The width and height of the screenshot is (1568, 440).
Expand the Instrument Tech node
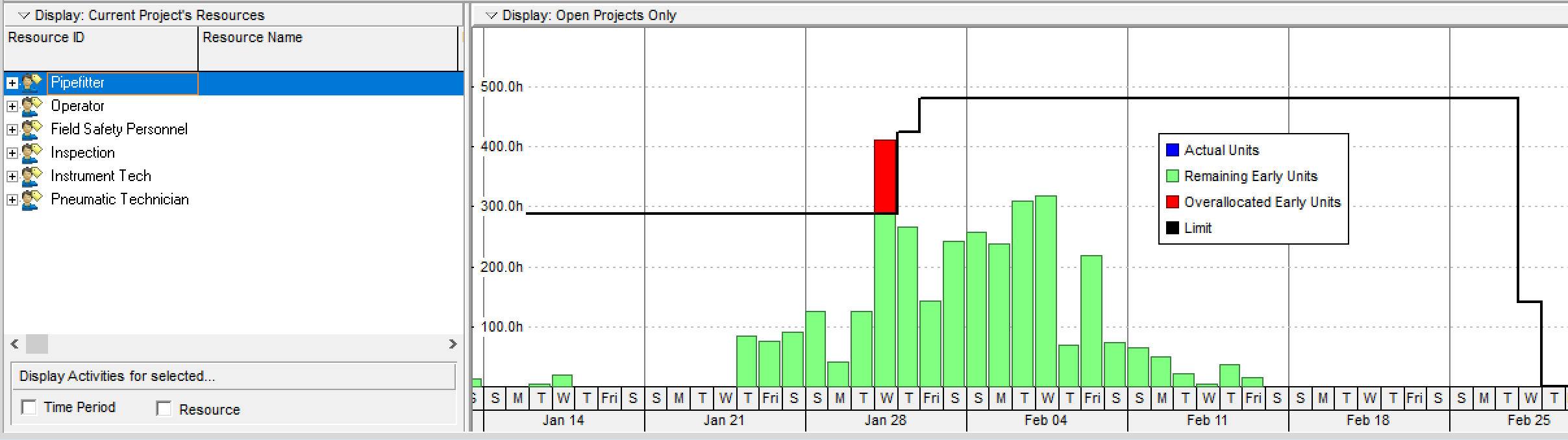point(12,177)
